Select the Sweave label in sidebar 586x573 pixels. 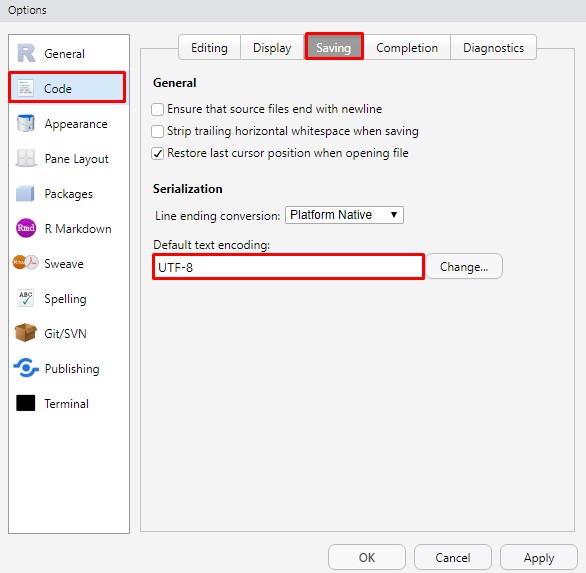click(x=64, y=264)
